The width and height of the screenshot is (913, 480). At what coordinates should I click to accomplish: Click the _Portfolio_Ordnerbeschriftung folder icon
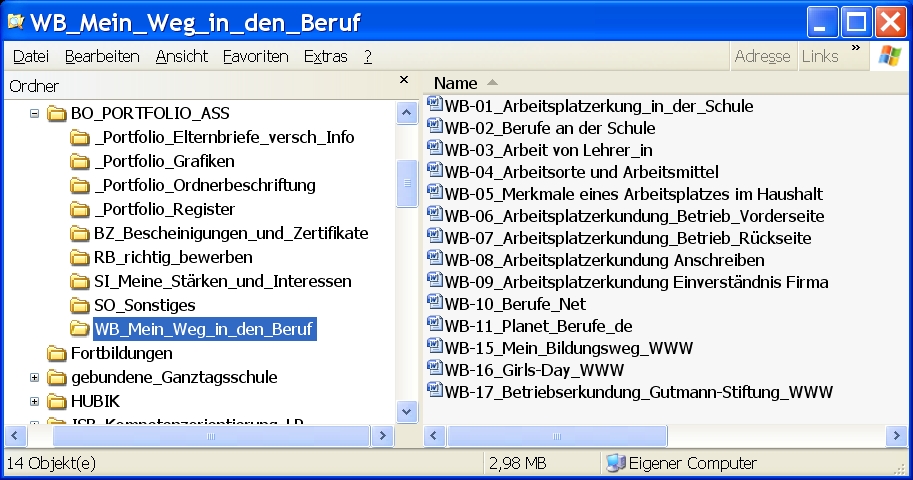tap(80, 185)
